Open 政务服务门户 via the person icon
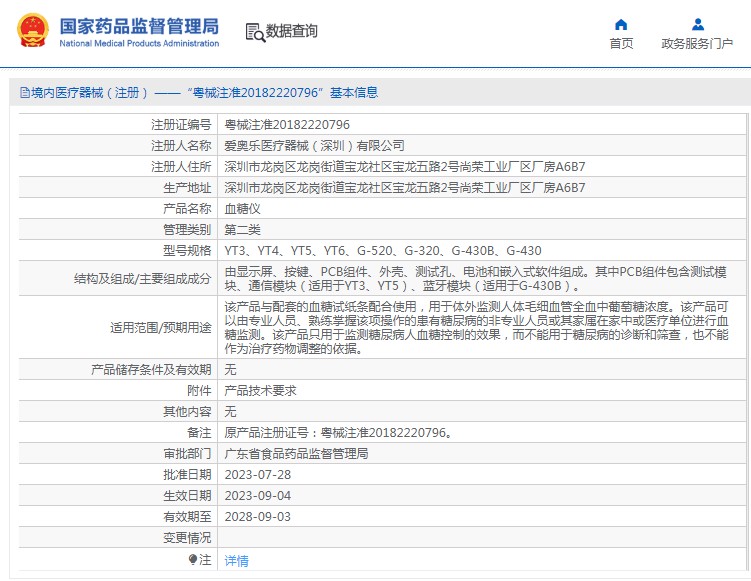751x581 pixels. 698,24
